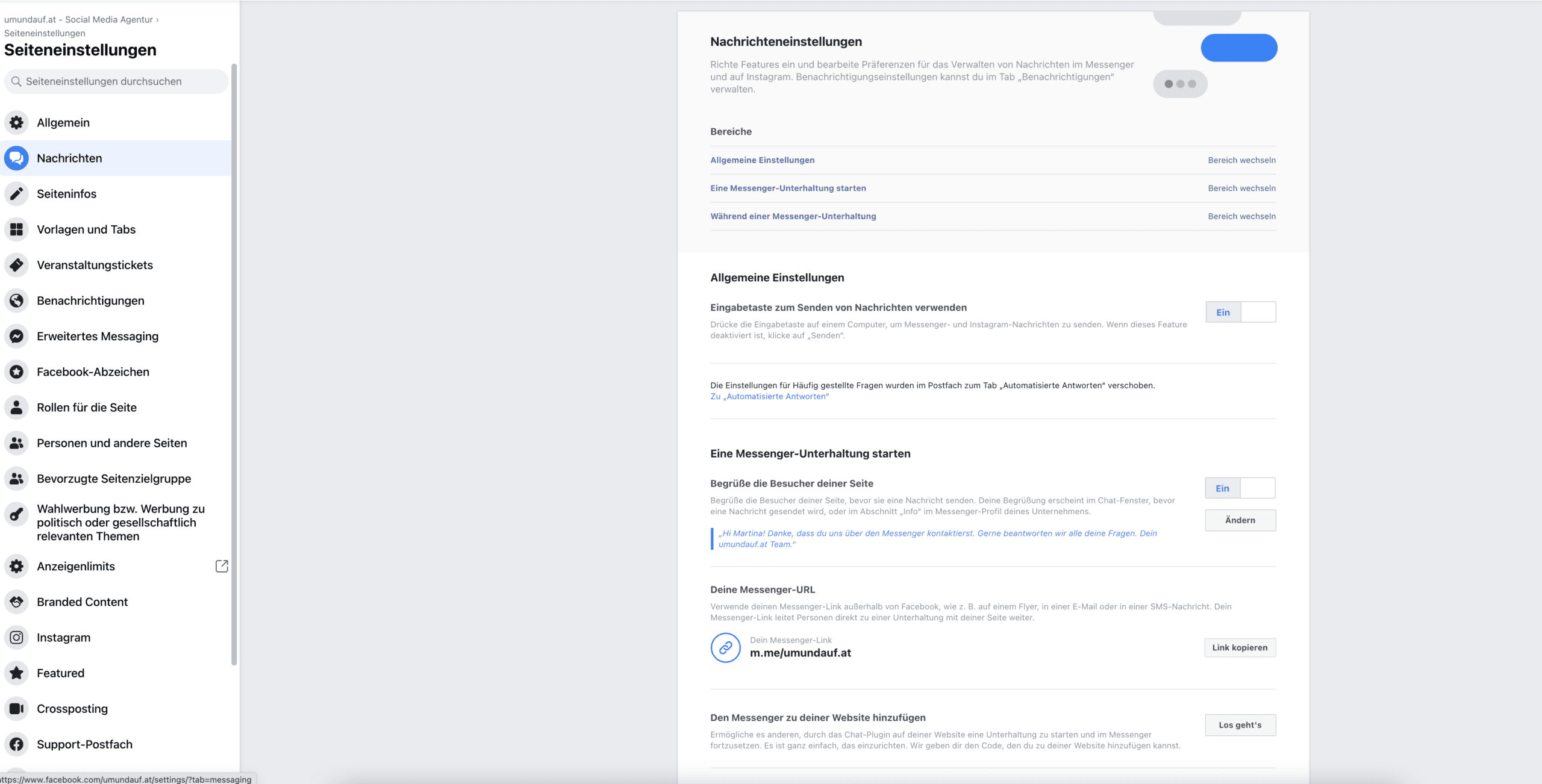Click Link kopieren button
This screenshot has height=784, width=1542.
(1240, 647)
